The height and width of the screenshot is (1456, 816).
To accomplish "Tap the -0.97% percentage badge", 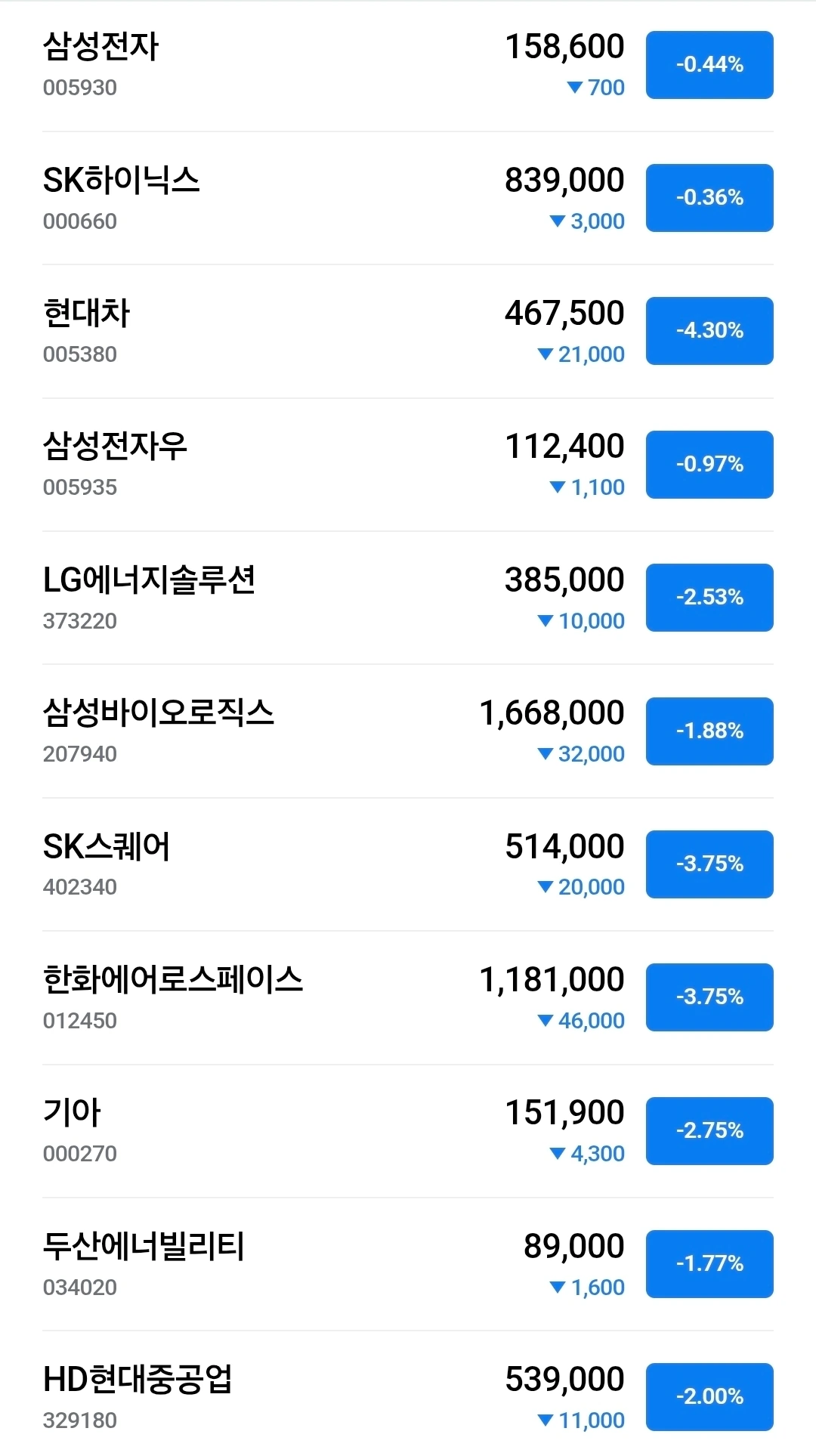I will (709, 464).
